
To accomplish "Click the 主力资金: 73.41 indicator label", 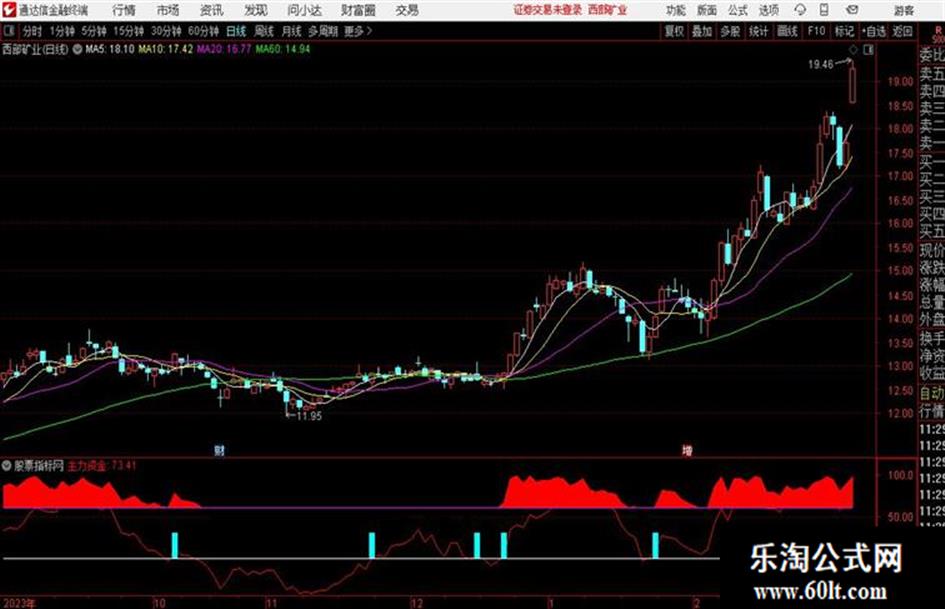I will (x=101, y=465).
